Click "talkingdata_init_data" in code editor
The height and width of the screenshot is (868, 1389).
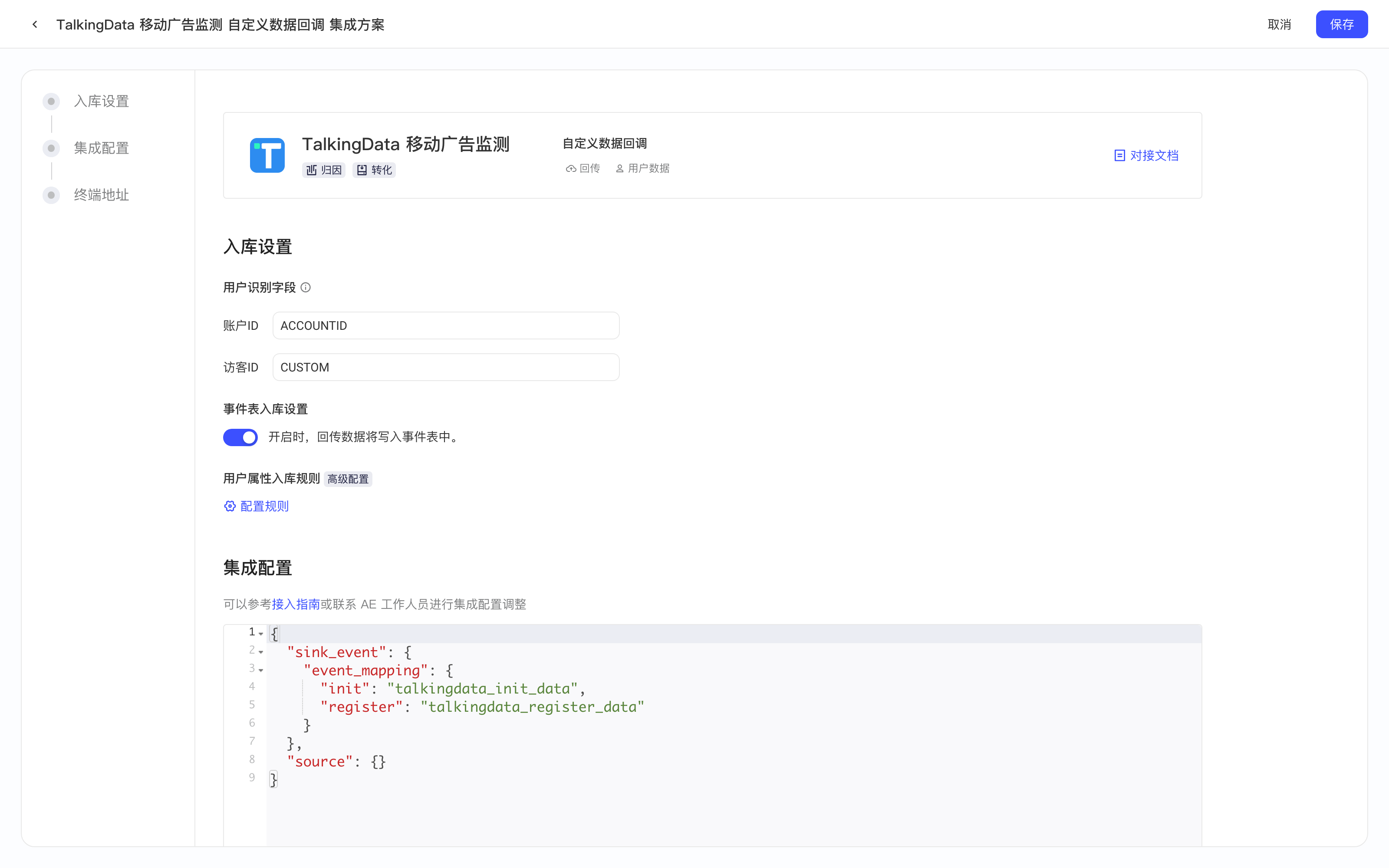pos(482,688)
